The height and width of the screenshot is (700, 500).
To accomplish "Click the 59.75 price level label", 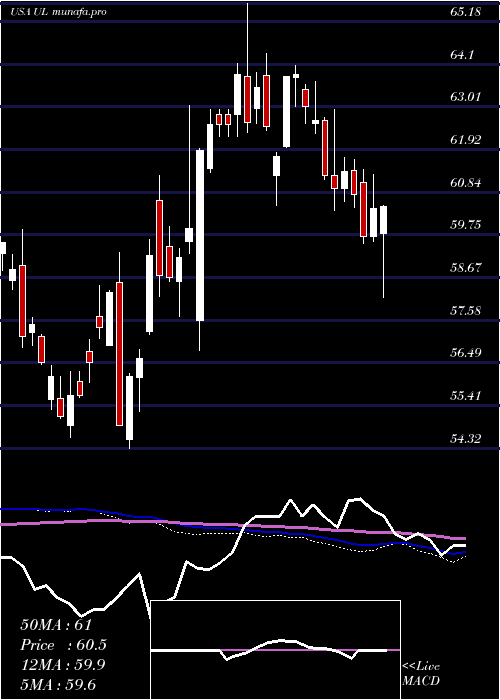I will coord(466,225).
